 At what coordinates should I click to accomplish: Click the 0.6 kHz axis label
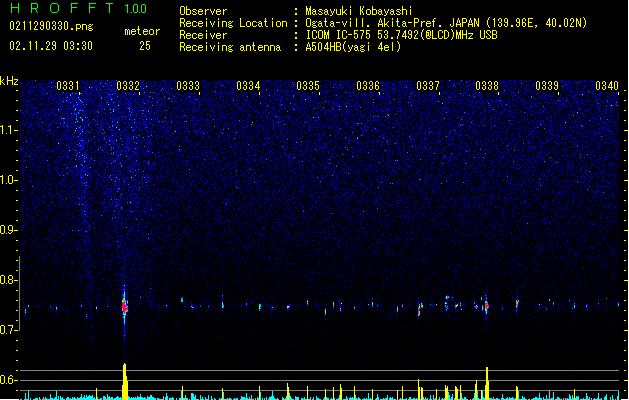pos(8,380)
